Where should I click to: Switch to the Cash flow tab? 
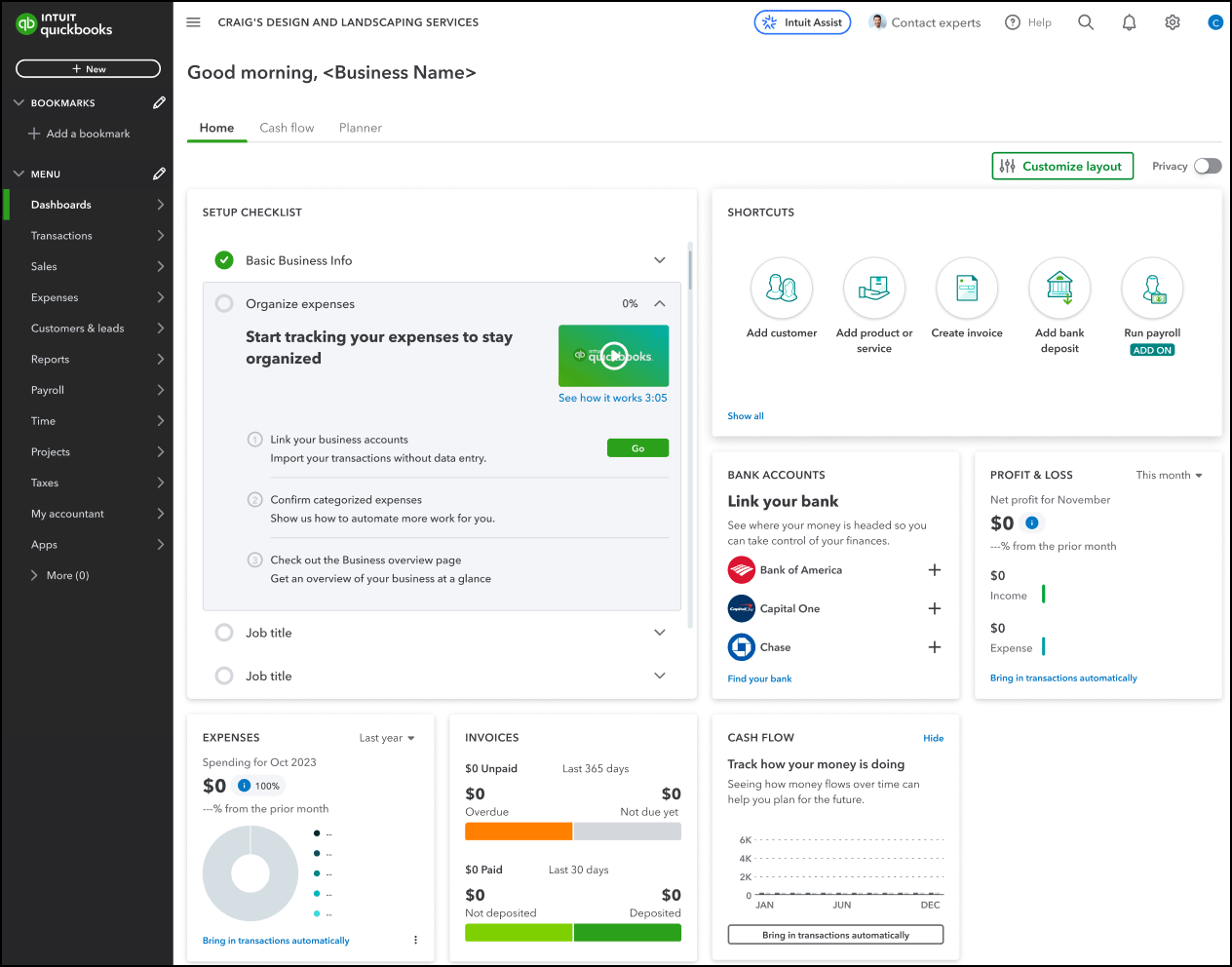coord(287,128)
